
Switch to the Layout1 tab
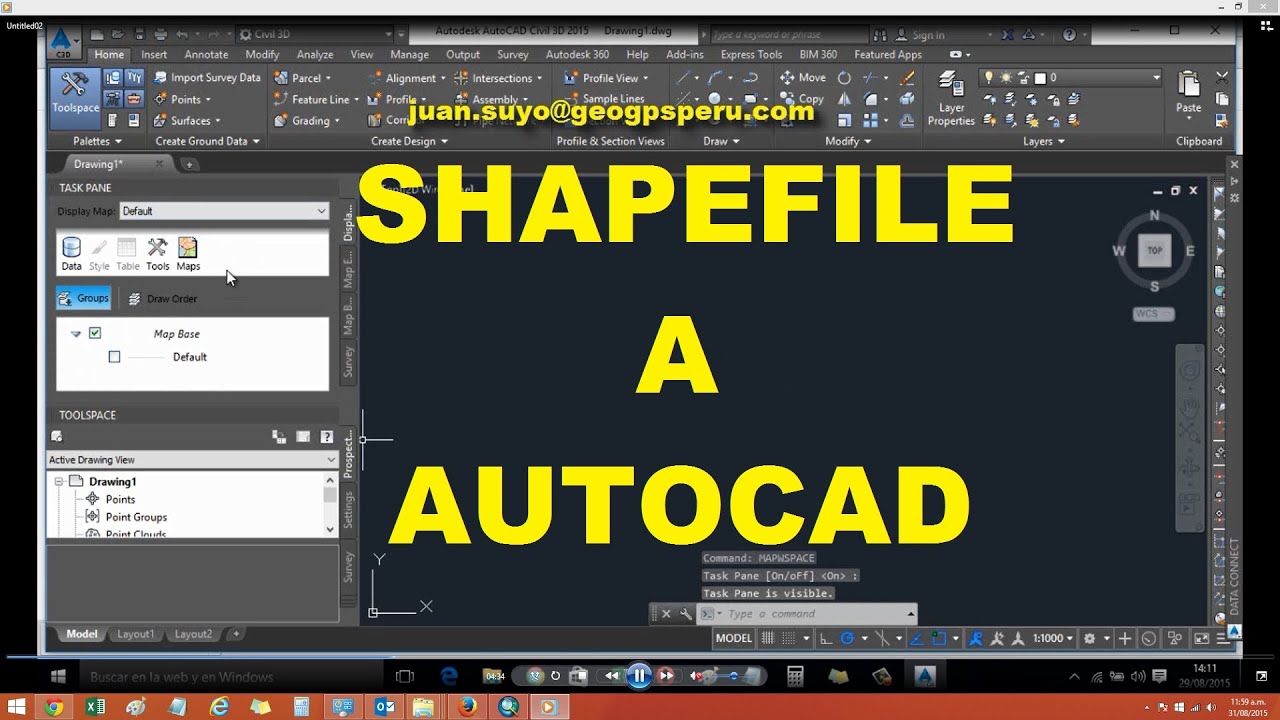136,634
